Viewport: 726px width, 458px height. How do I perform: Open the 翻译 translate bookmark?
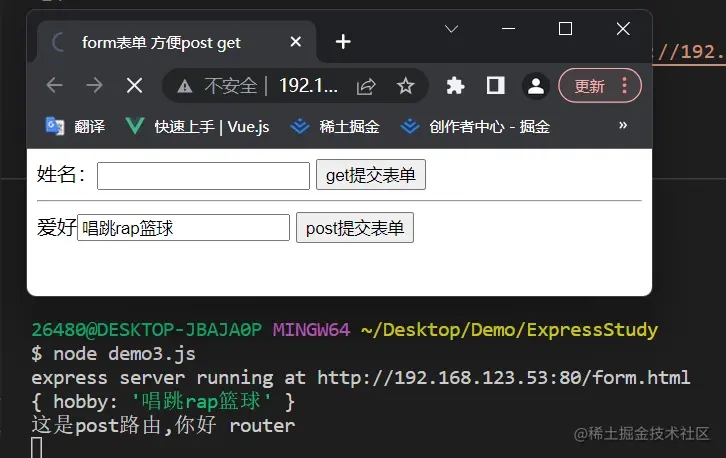click(75, 126)
